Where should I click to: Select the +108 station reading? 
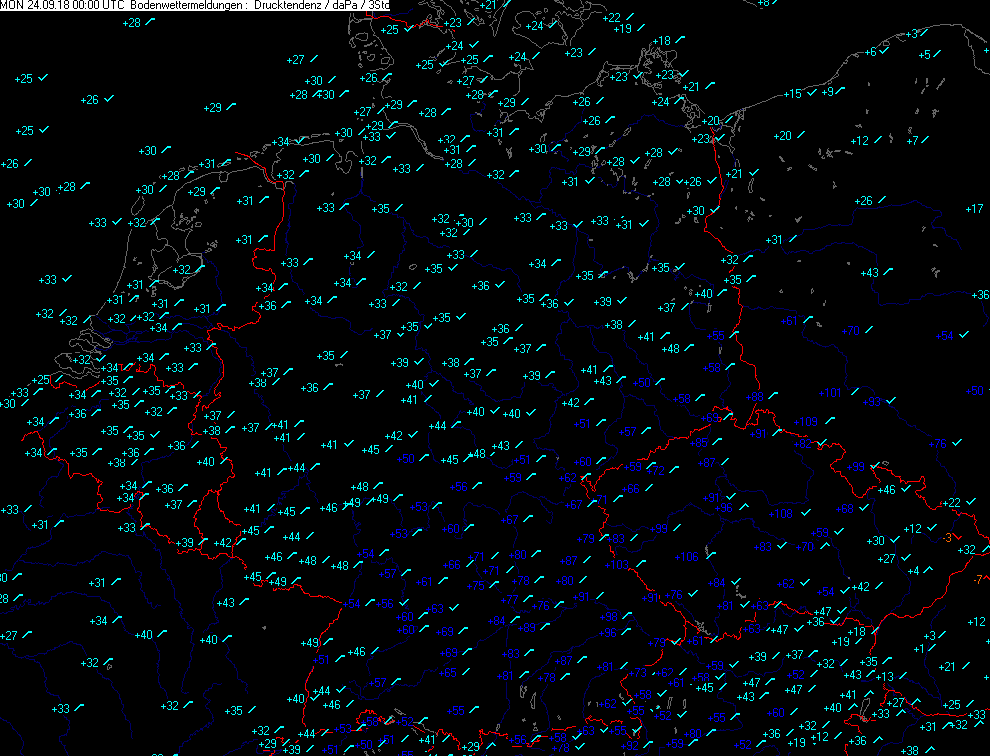[780, 514]
